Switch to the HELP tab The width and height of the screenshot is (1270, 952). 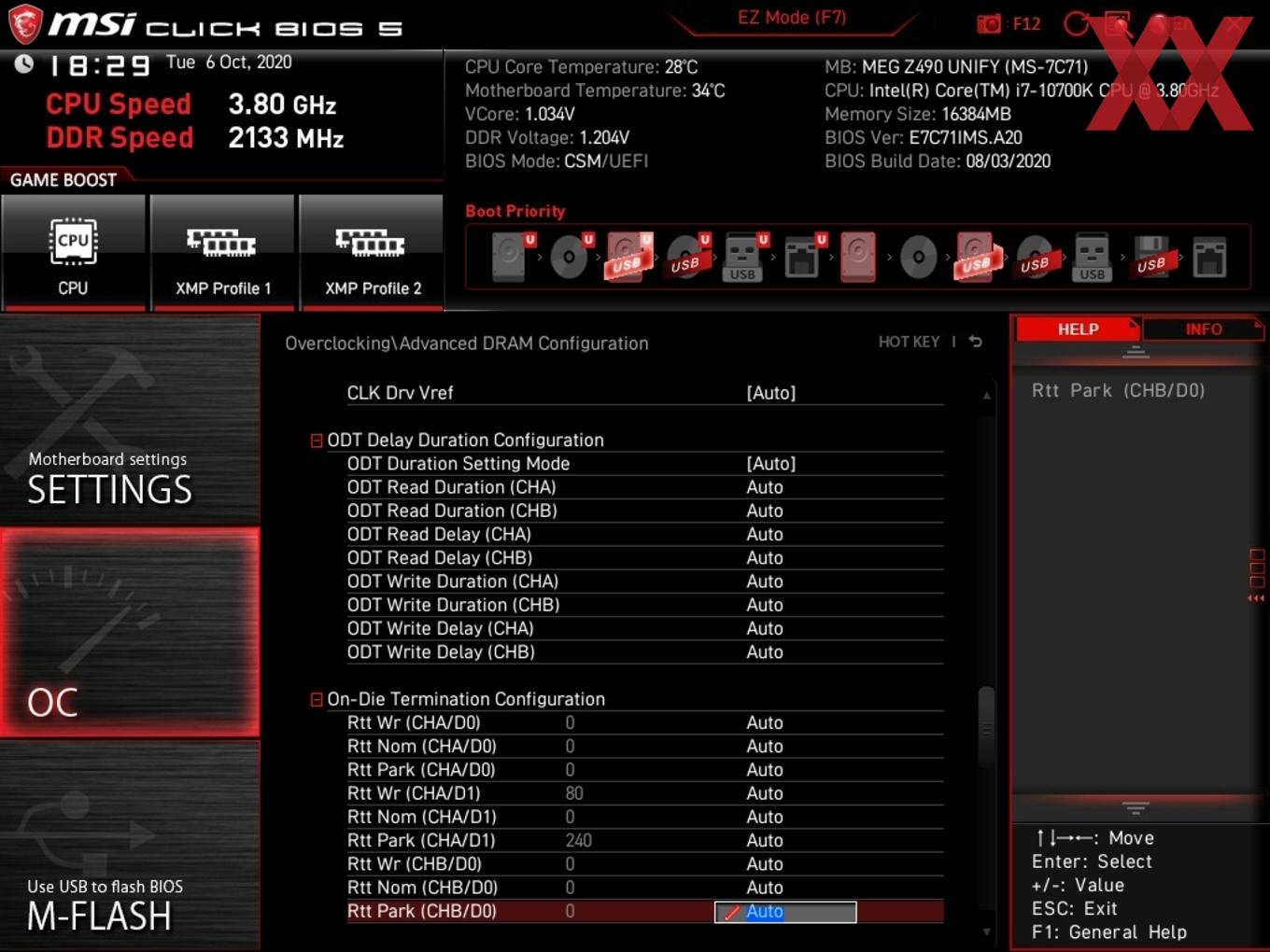tap(1078, 329)
